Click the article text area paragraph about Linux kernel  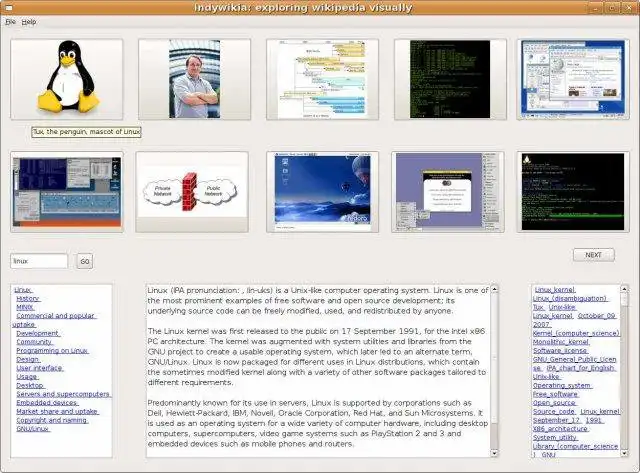pos(318,357)
